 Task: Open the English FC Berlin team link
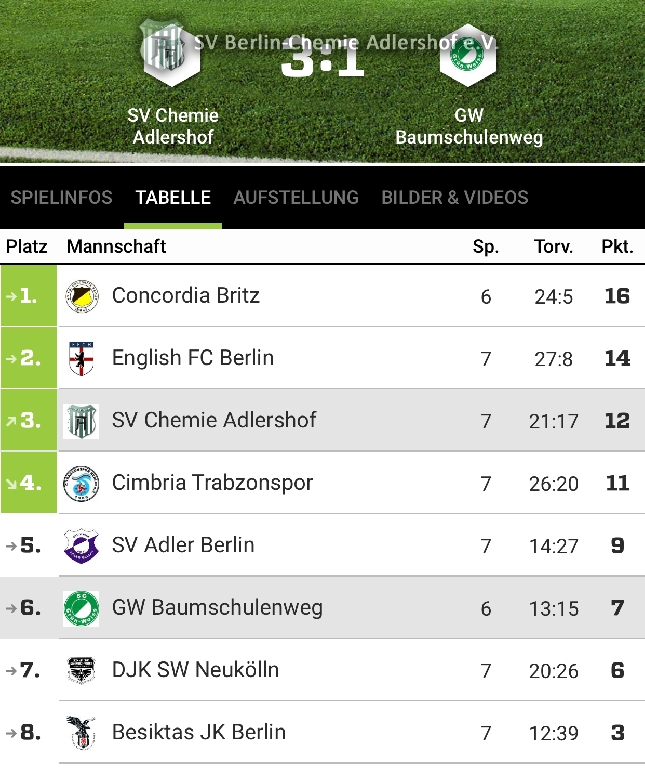tap(193, 358)
